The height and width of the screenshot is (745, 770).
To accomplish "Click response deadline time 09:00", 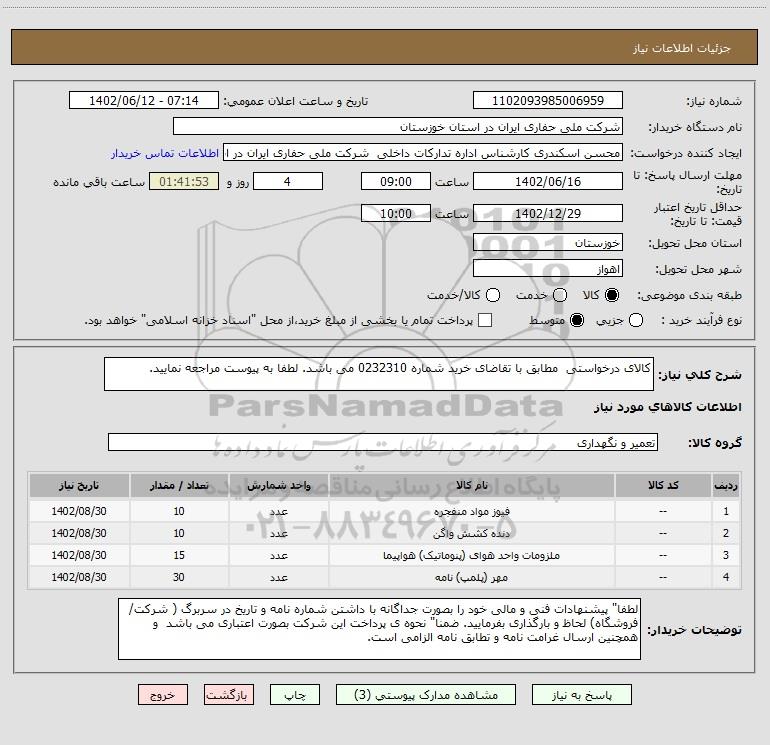I will [396, 181].
